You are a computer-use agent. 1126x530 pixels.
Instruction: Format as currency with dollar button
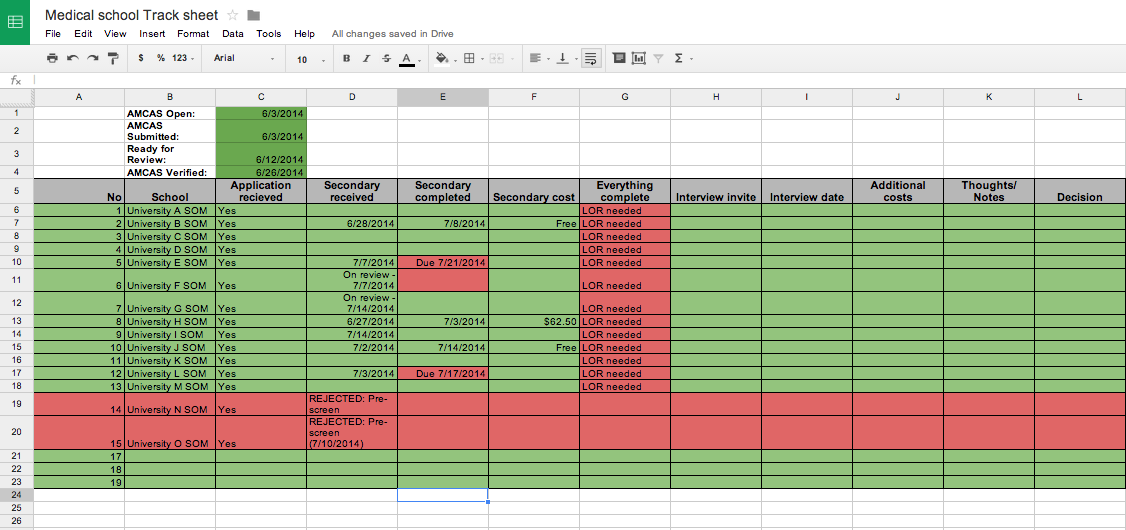coord(141,59)
